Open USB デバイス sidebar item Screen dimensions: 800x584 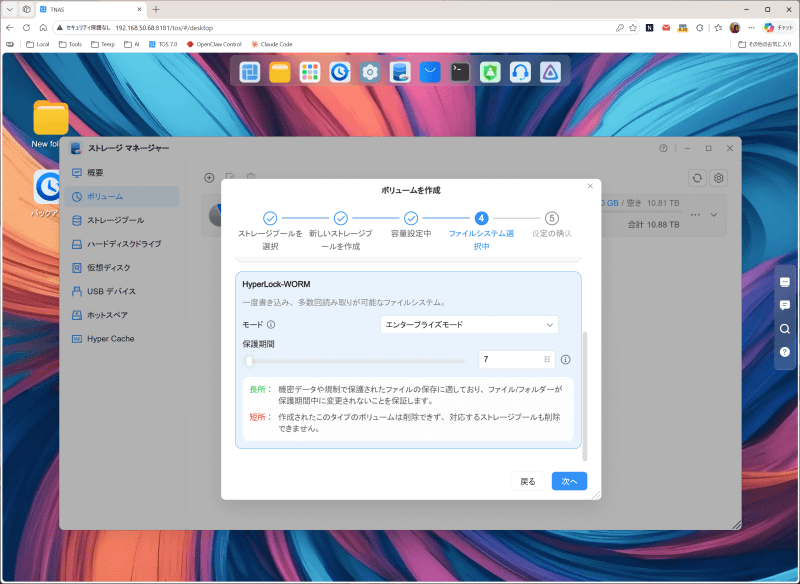(122, 291)
